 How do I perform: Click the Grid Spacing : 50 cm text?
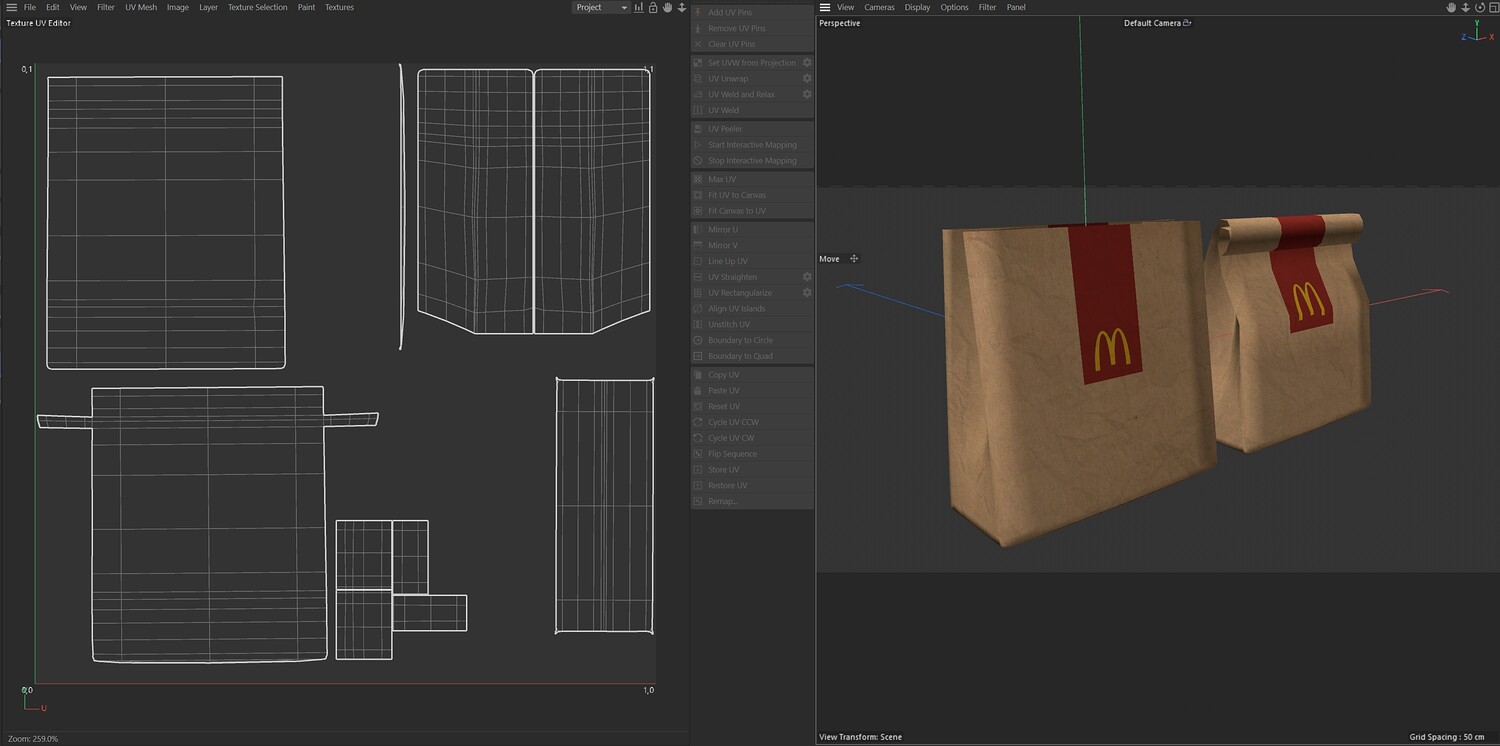click(x=1447, y=737)
